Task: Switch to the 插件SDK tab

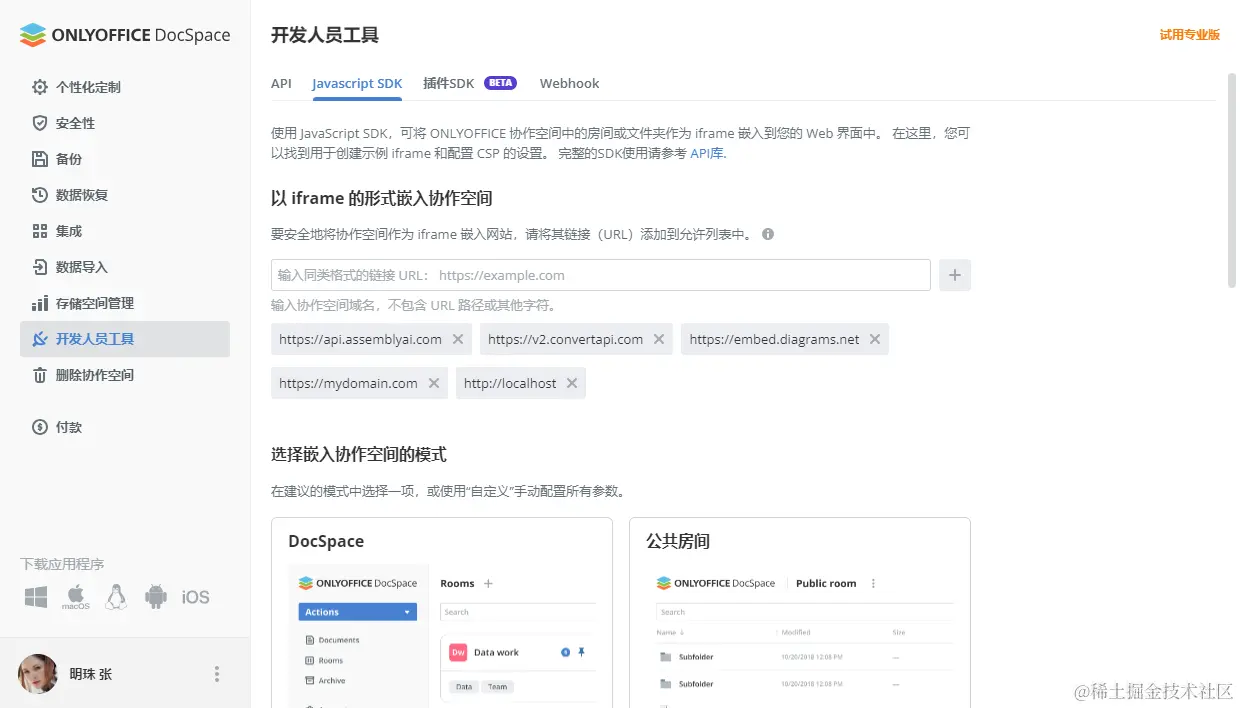Action: [x=449, y=83]
